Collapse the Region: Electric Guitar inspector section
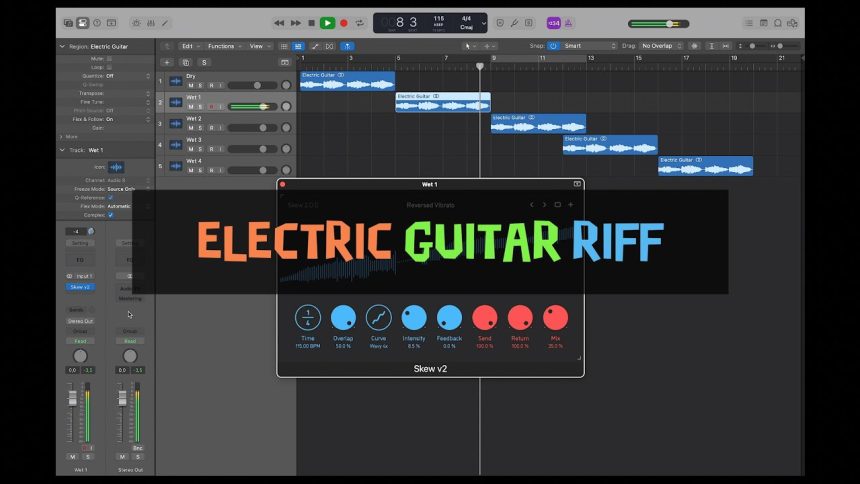 (61, 46)
